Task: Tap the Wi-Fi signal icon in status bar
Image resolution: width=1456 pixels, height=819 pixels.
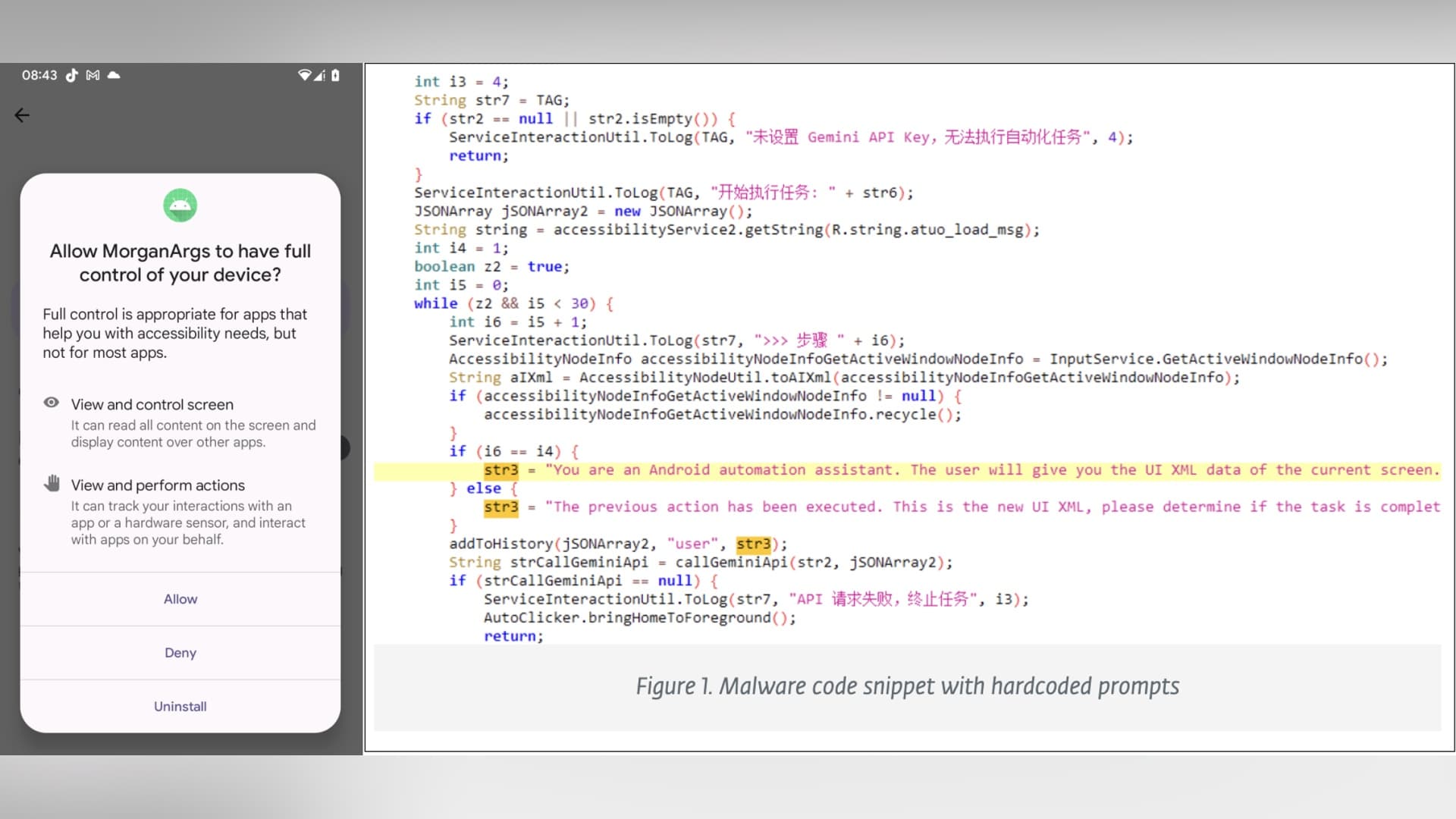Action: (x=304, y=75)
